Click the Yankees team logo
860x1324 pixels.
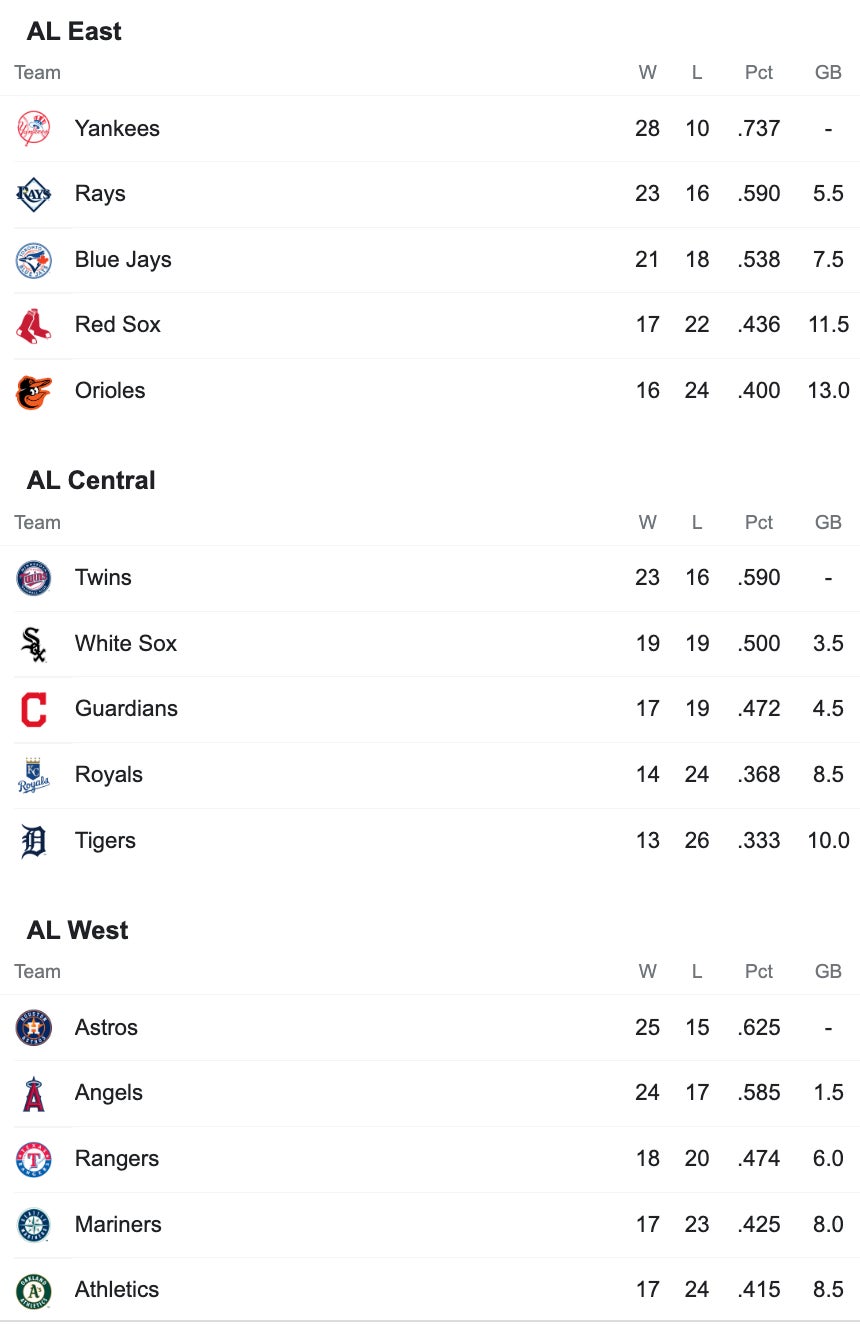pos(34,129)
